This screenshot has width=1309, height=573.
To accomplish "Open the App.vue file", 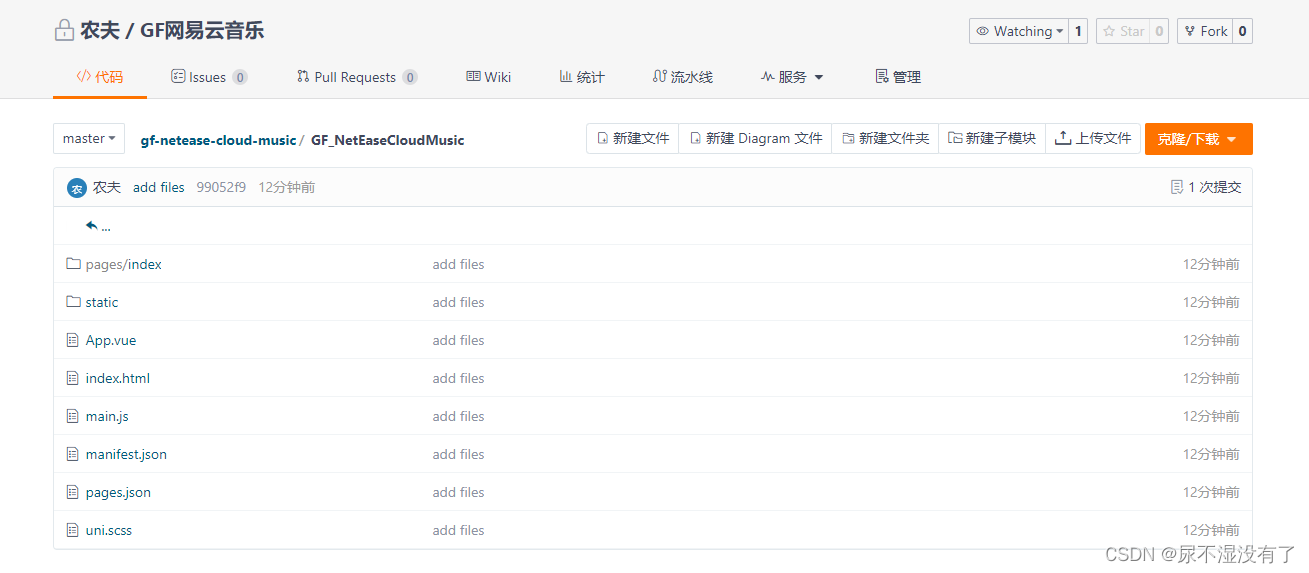I will click(x=111, y=340).
